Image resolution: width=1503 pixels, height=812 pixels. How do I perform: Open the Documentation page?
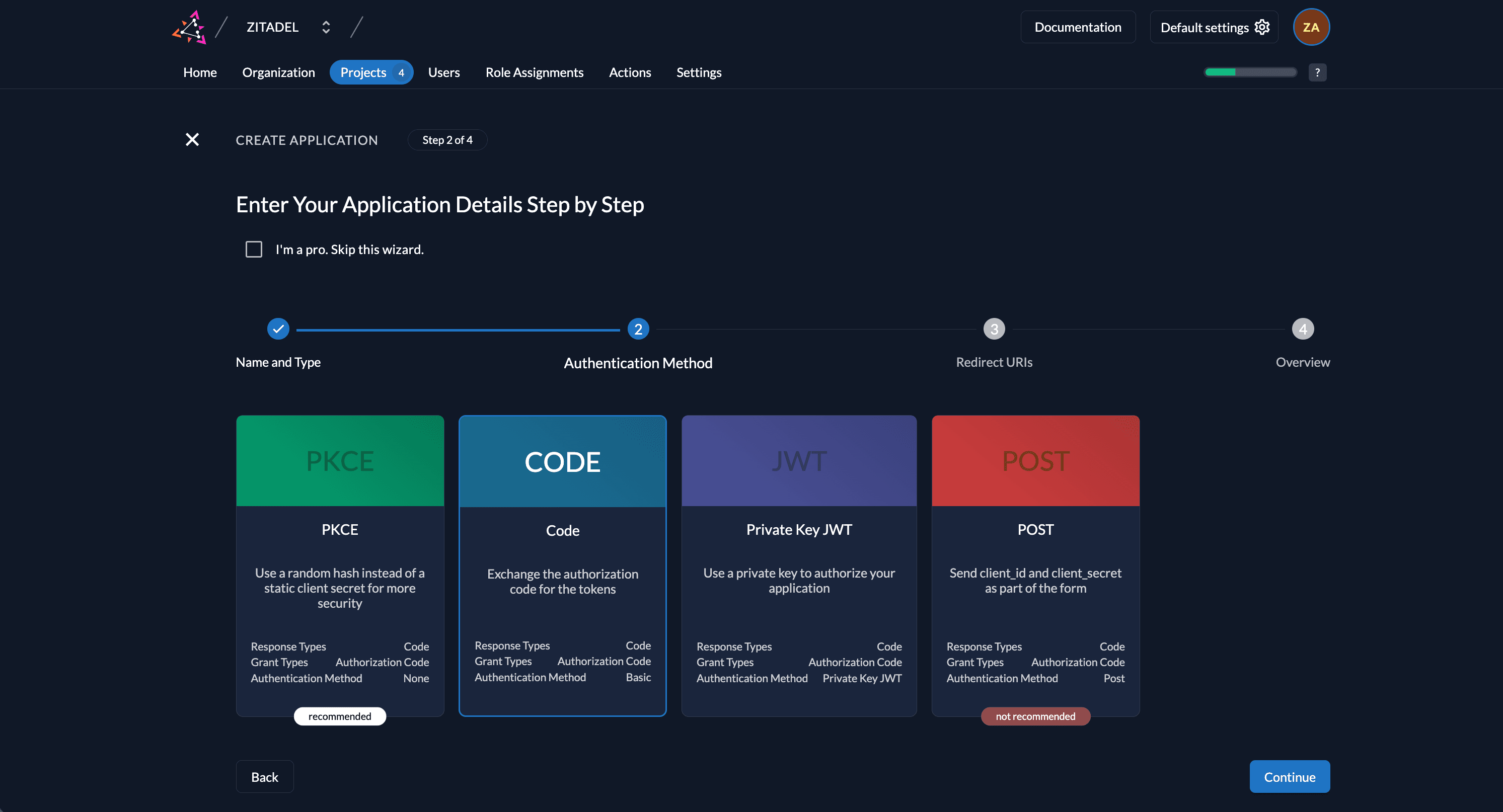click(1078, 26)
